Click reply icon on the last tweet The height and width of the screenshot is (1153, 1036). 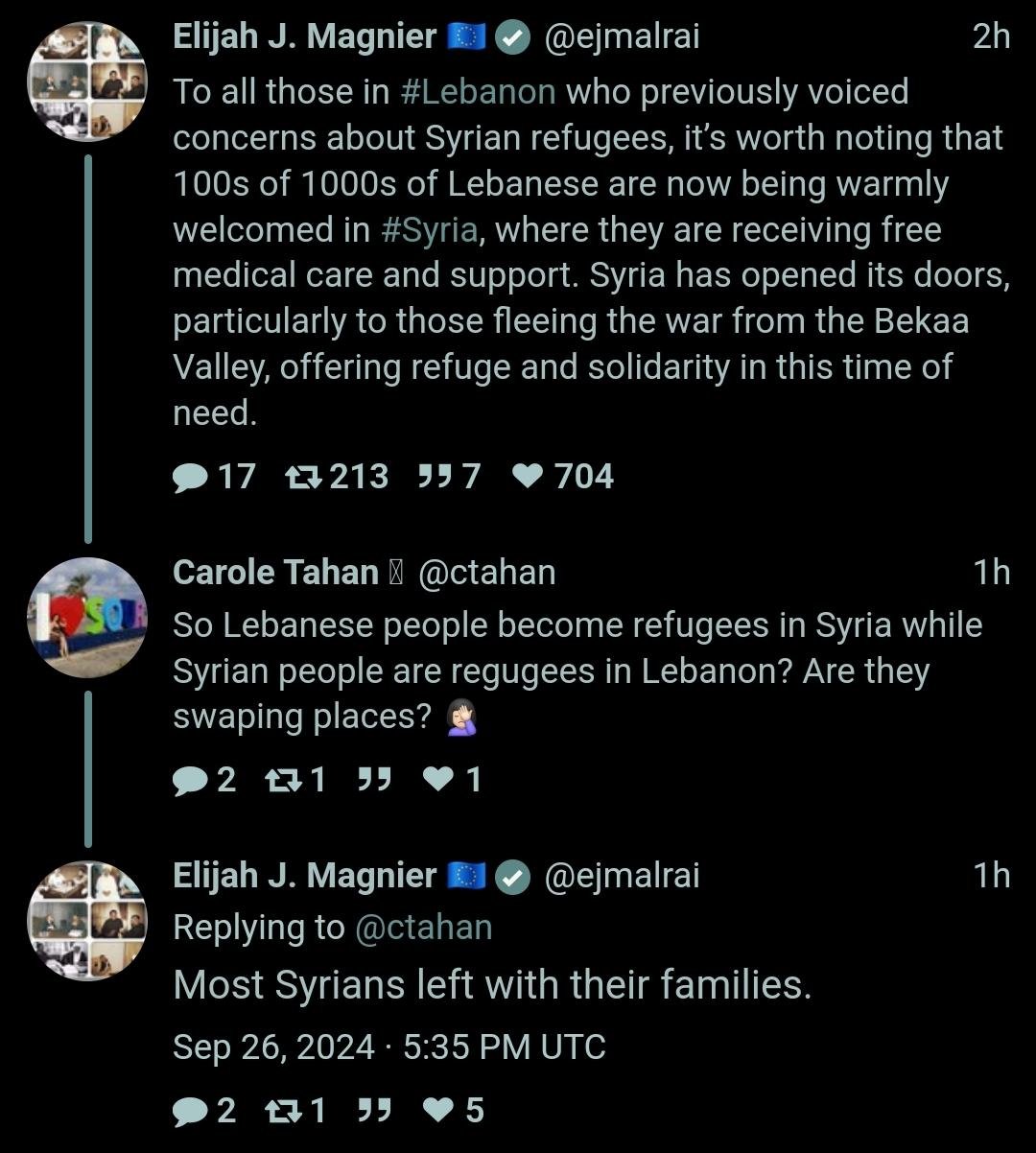tap(190, 1111)
